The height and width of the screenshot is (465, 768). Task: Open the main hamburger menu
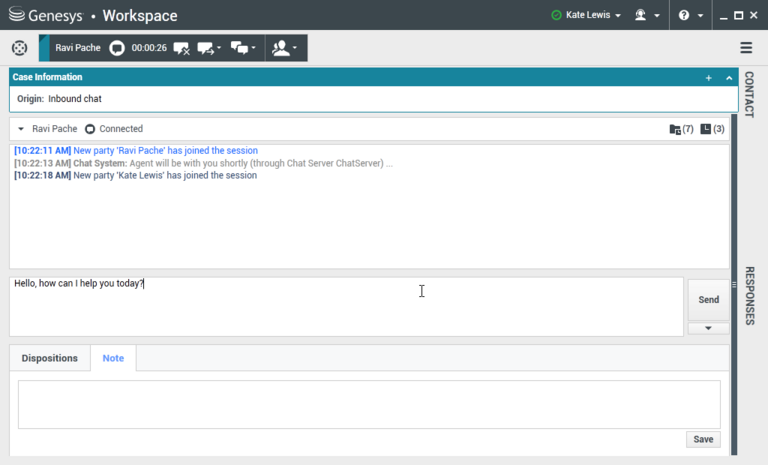746,48
